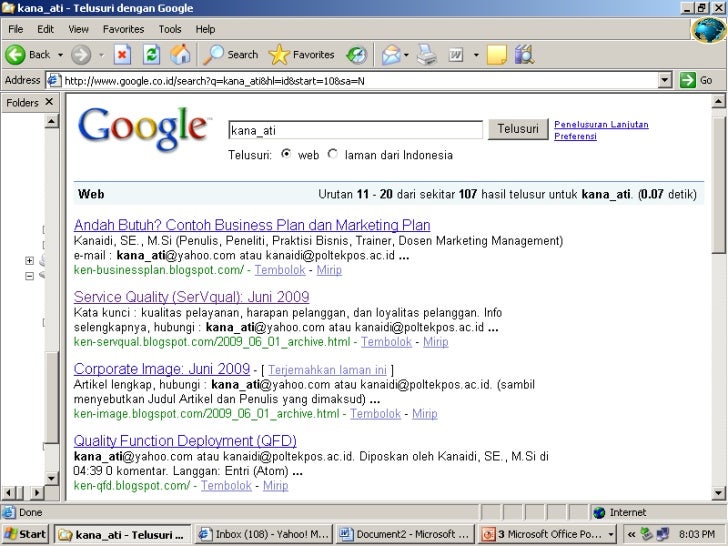Open Penelusuran Lanjutan link
This screenshot has width=728, height=546.
601,124
